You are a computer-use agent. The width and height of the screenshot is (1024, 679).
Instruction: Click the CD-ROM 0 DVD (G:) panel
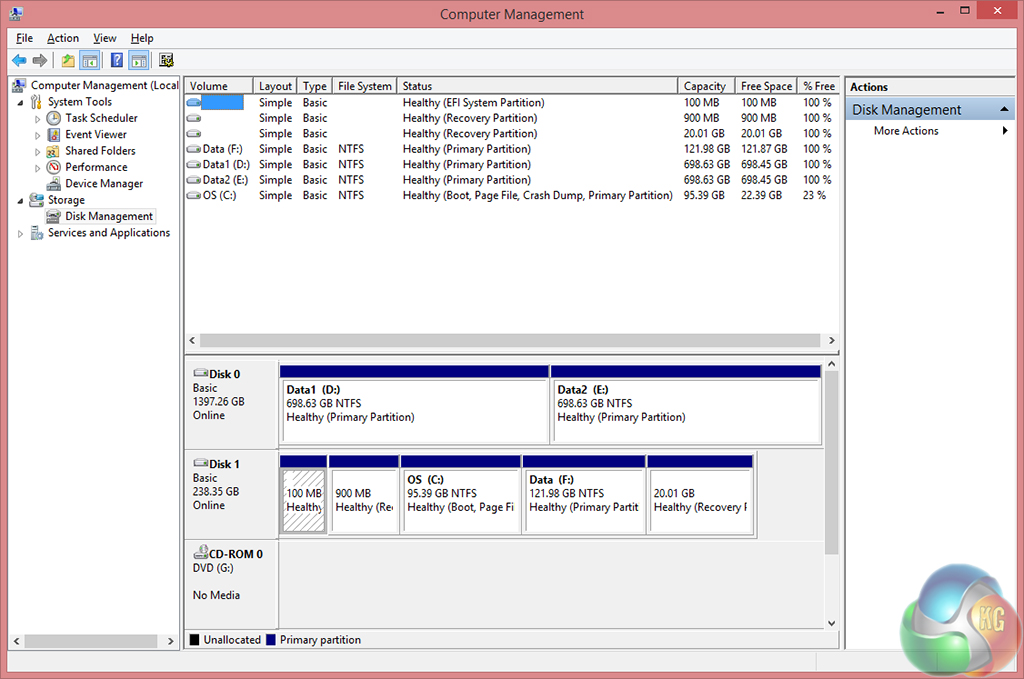coord(232,584)
